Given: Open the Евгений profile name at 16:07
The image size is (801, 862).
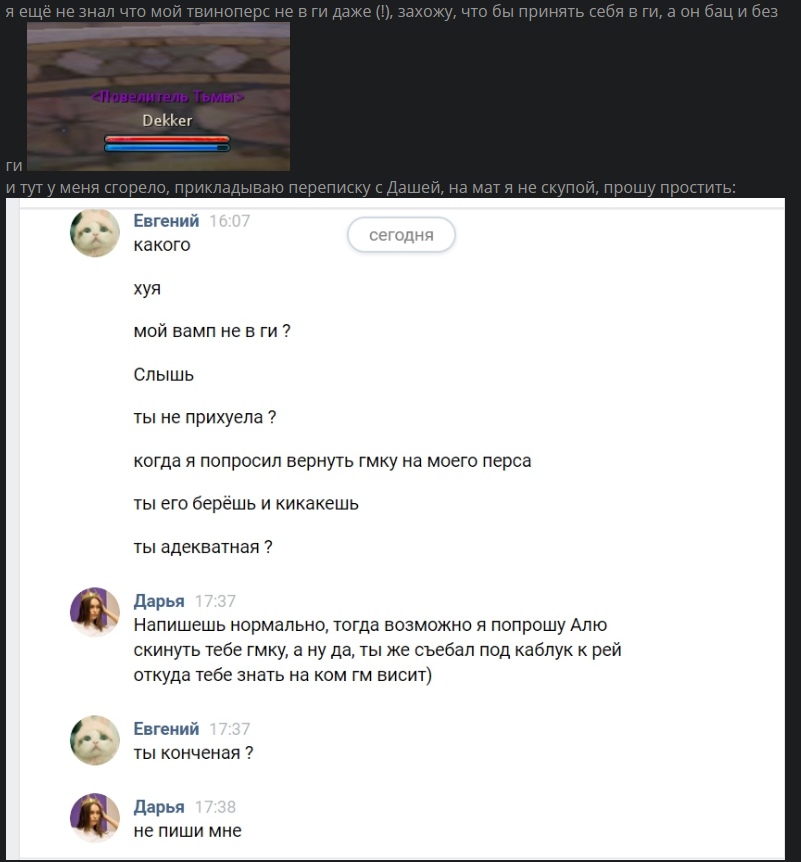Looking at the screenshot, I should tap(166, 220).
